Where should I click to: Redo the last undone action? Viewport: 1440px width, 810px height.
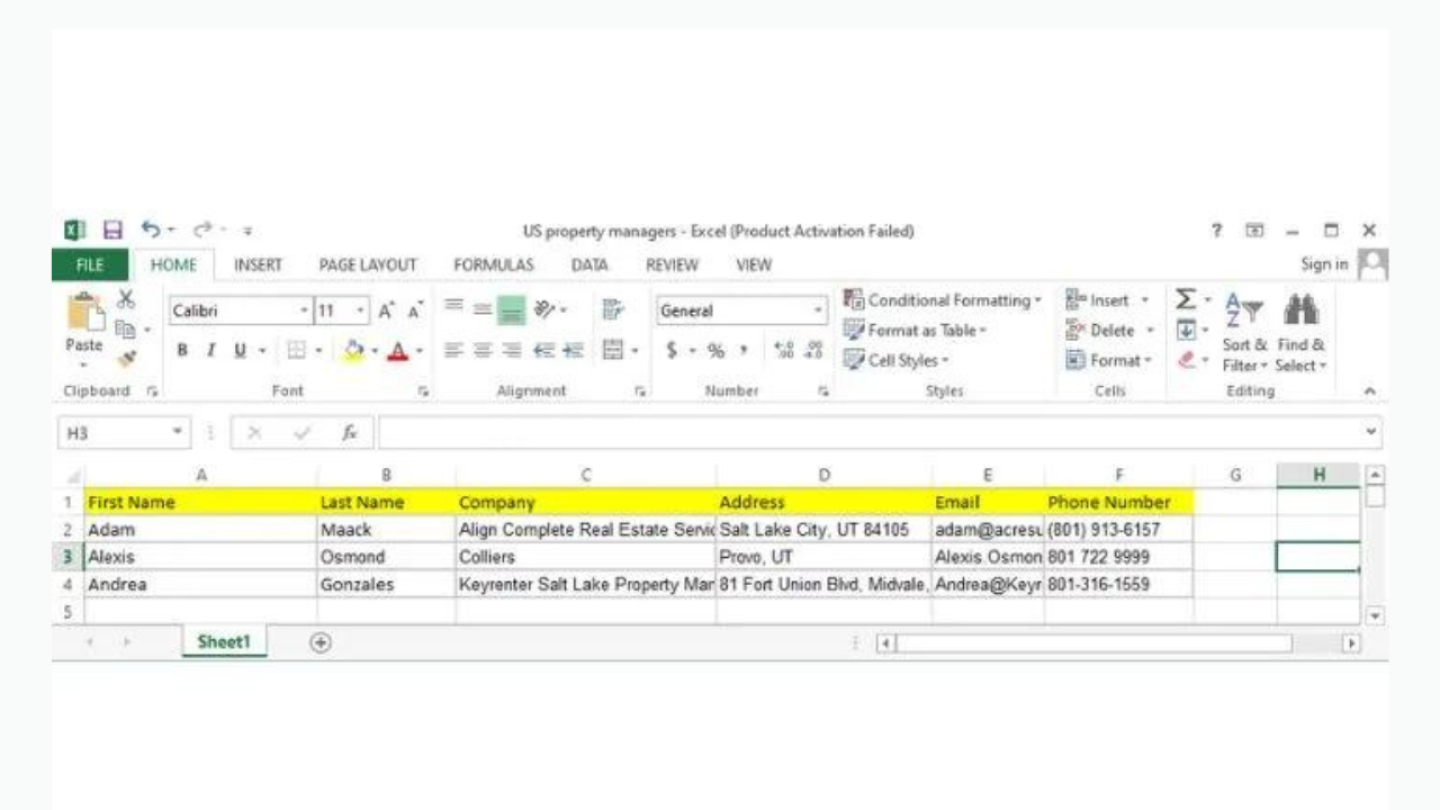click(x=202, y=231)
